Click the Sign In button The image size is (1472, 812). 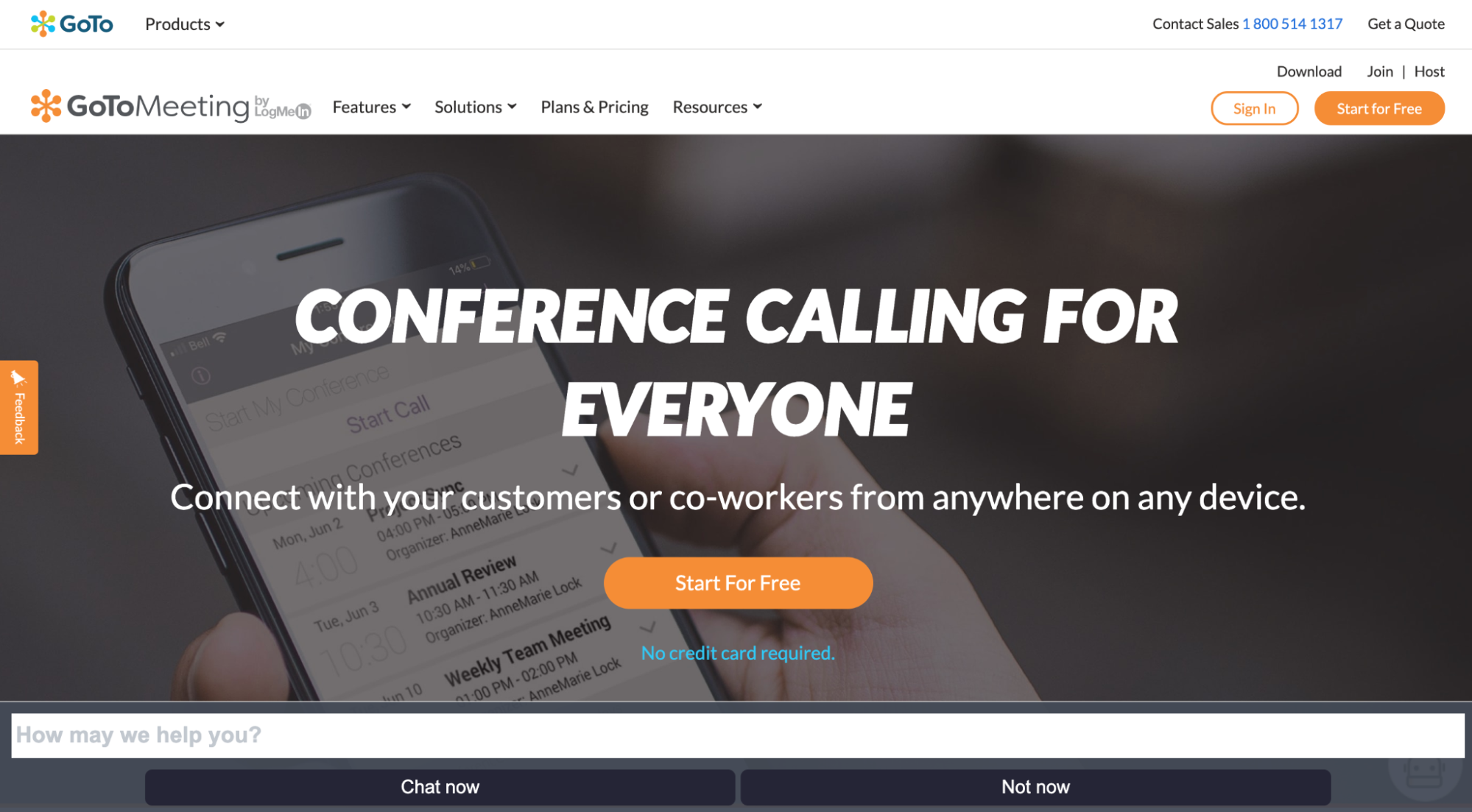[1253, 107]
